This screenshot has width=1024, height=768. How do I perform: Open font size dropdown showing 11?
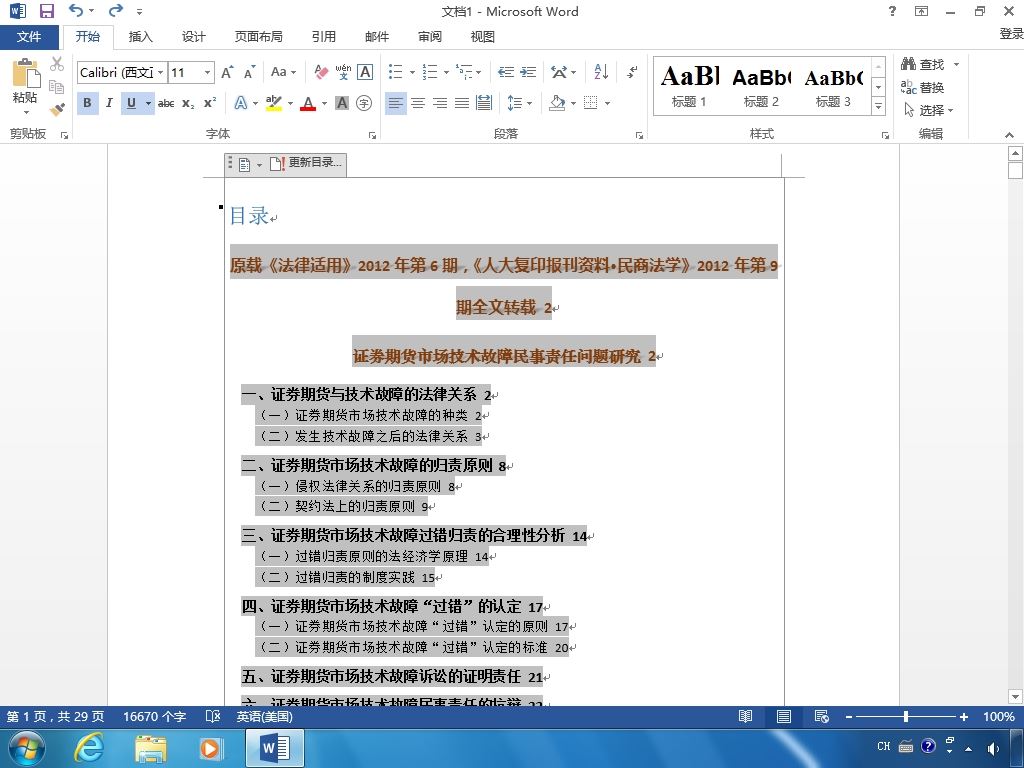click(x=207, y=72)
